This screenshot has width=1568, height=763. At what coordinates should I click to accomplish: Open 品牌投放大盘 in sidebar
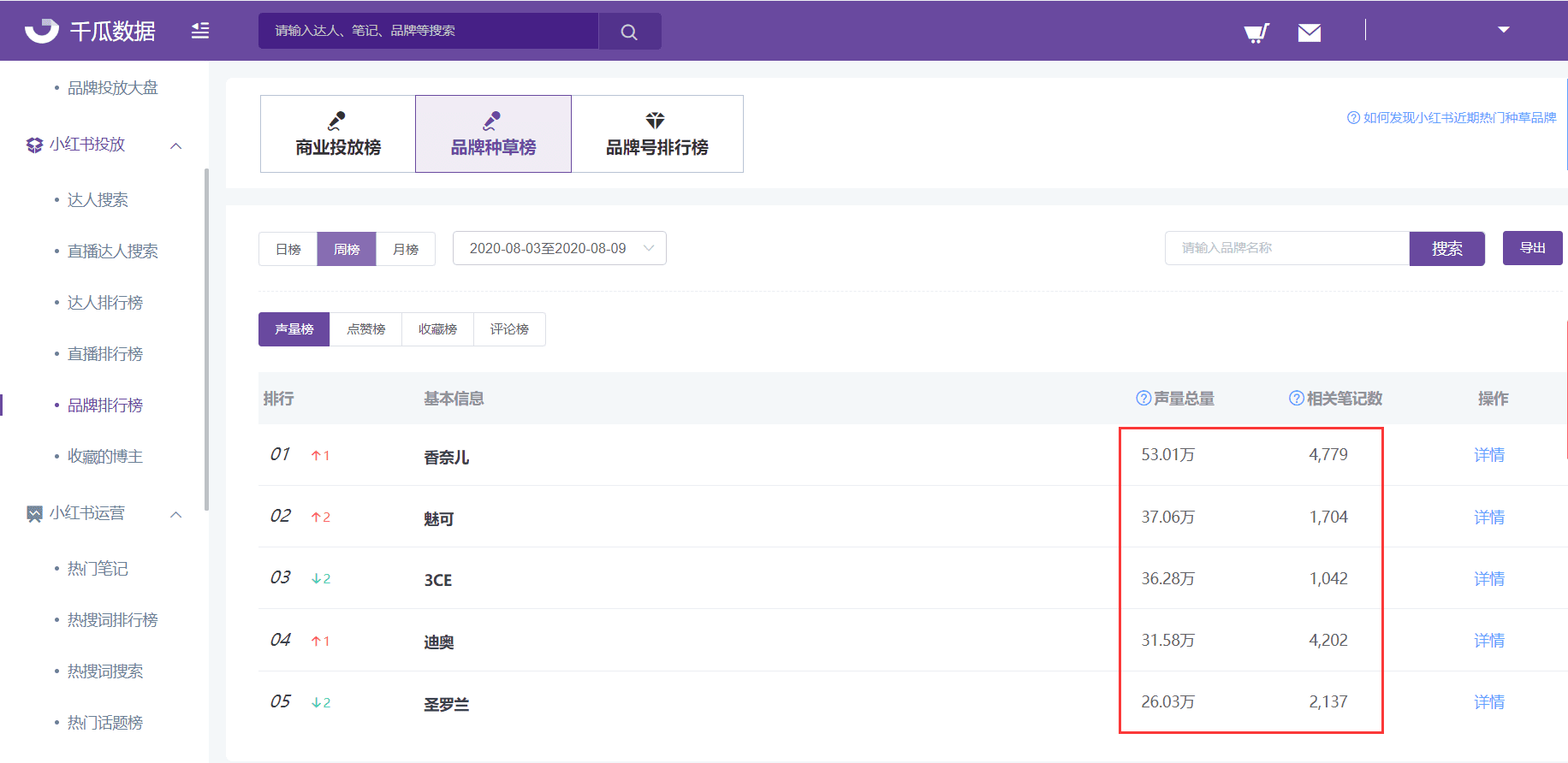coord(113,87)
